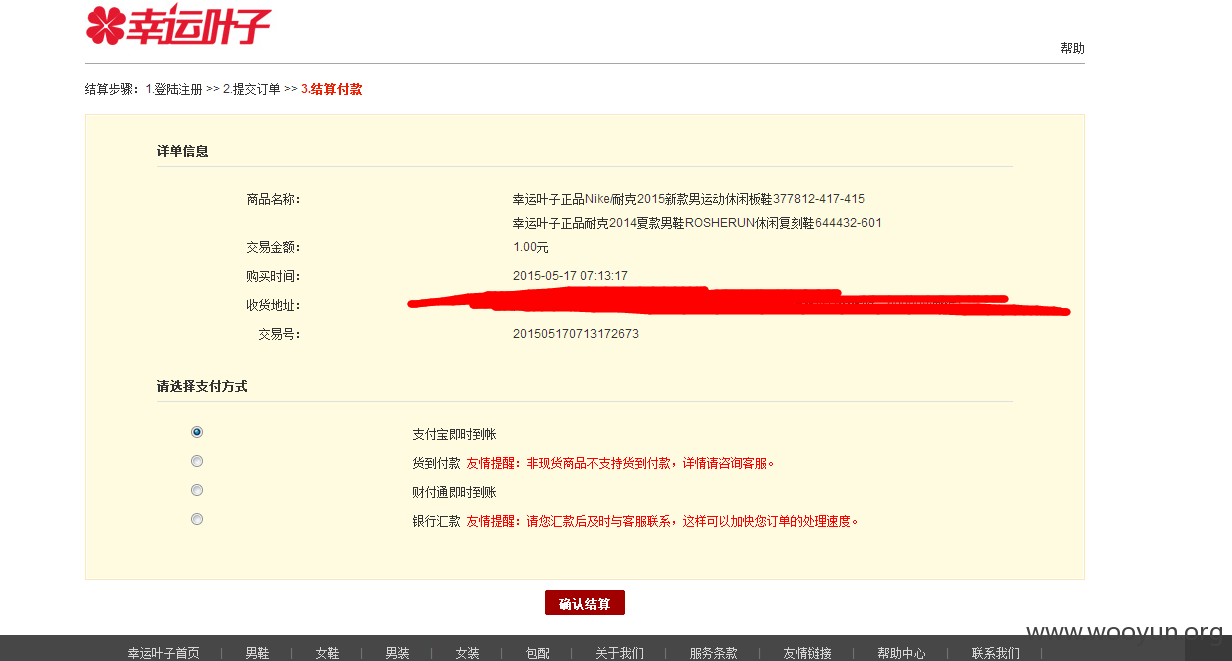
Task: Open 帮助中心 in footer
Action: pyautogui.click(x=901, y=653)
